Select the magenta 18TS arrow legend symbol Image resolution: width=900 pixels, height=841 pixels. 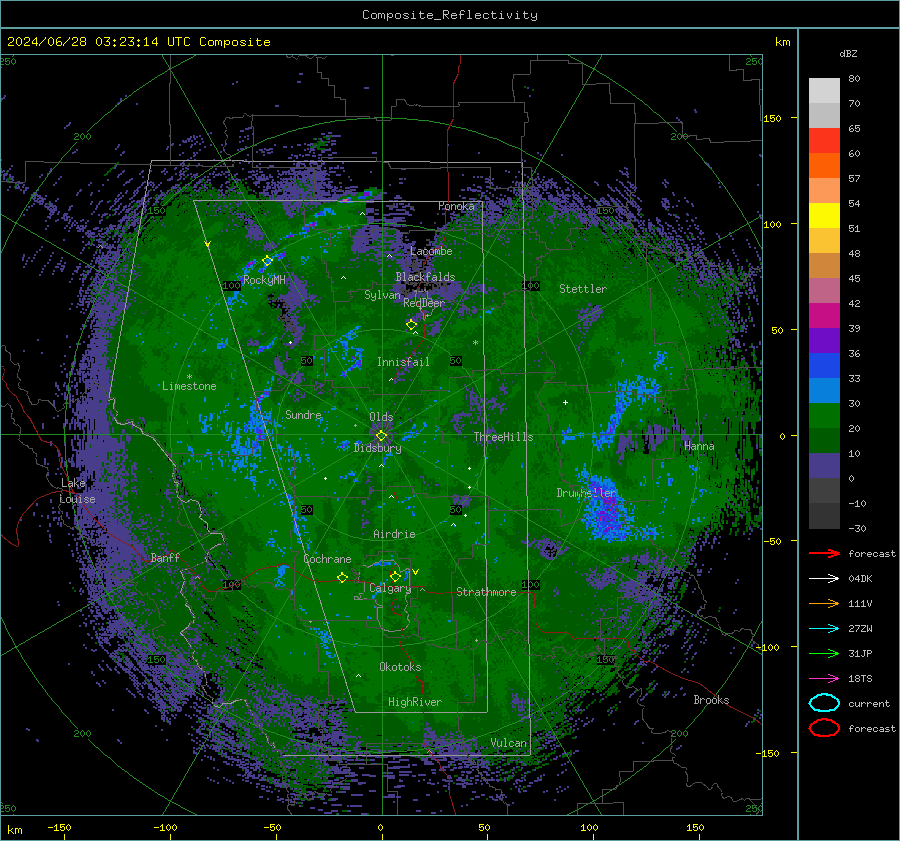click(824, 678)
